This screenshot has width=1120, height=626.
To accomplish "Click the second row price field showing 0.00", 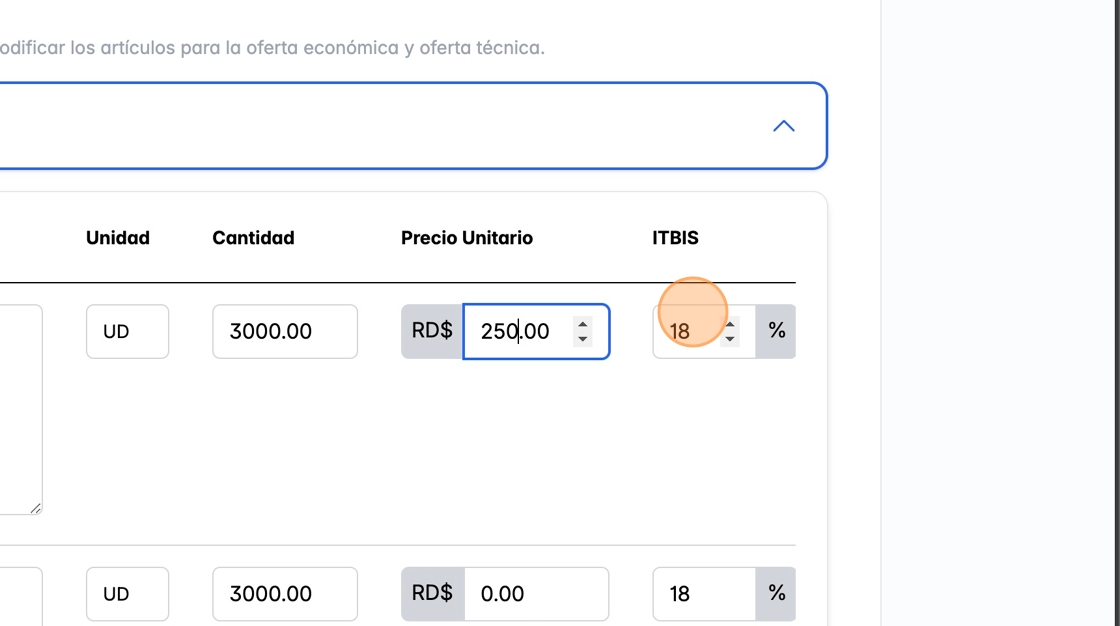I will coord(535,594).
